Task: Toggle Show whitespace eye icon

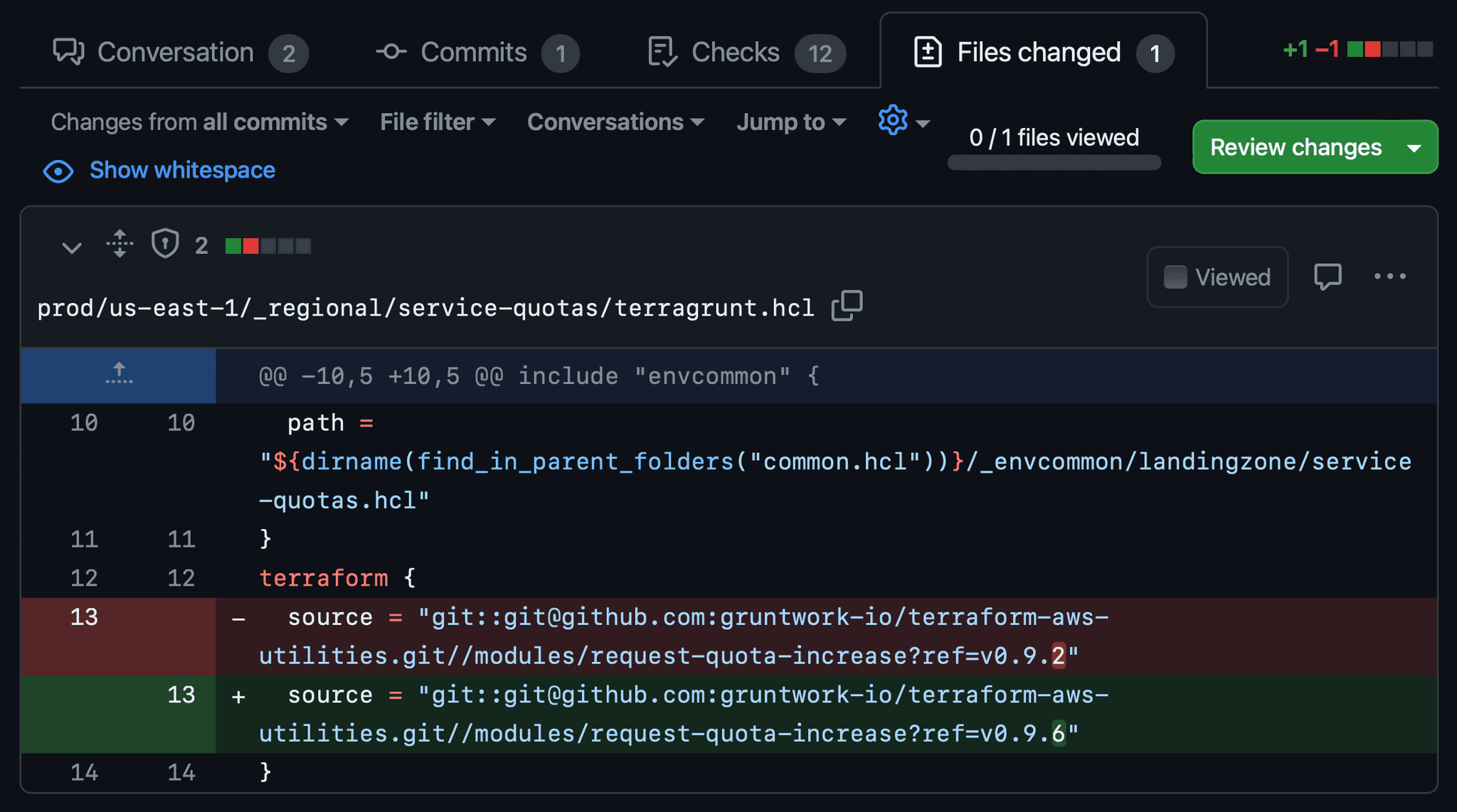Action: click(x=58, y=171)
